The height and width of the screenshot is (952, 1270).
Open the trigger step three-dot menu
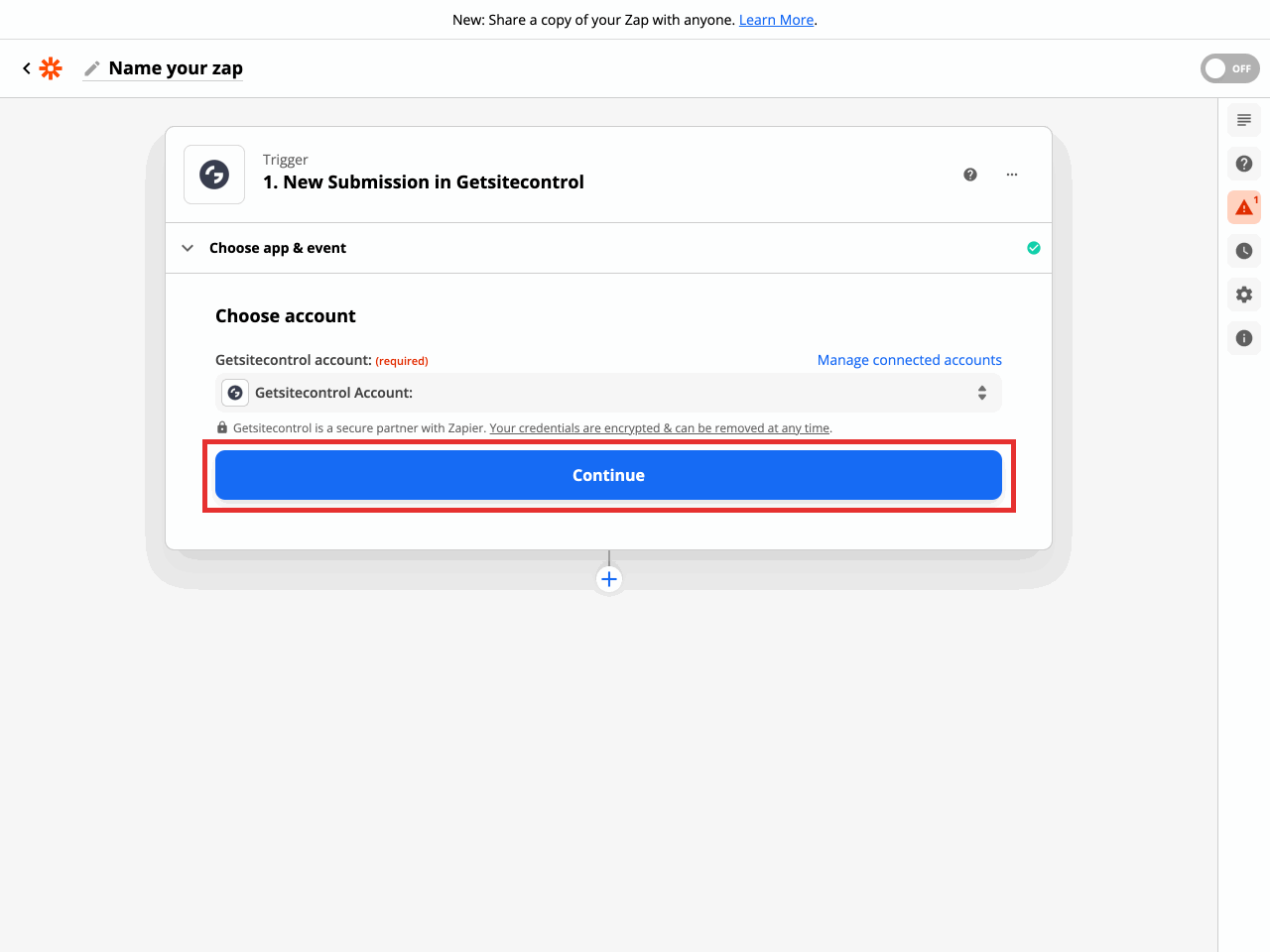pyautogui.click(x=1012, y=175)
